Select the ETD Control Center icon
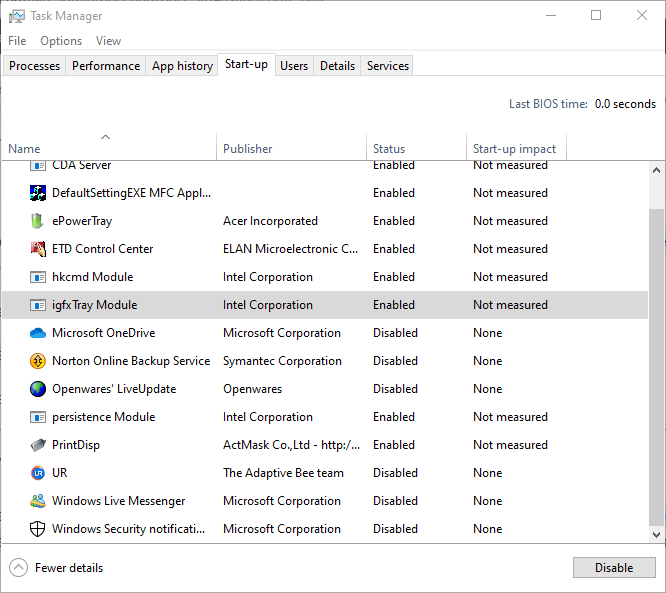Image resolution: width=666 pixels, height=593 pixels. (x=38, y=249)
